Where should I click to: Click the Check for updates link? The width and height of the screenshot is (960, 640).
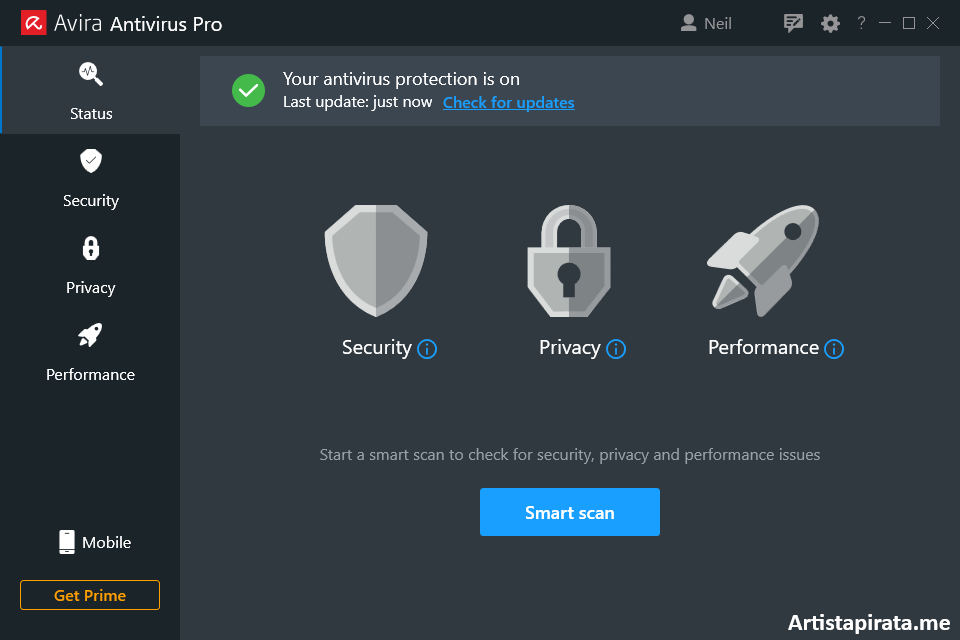508,101
